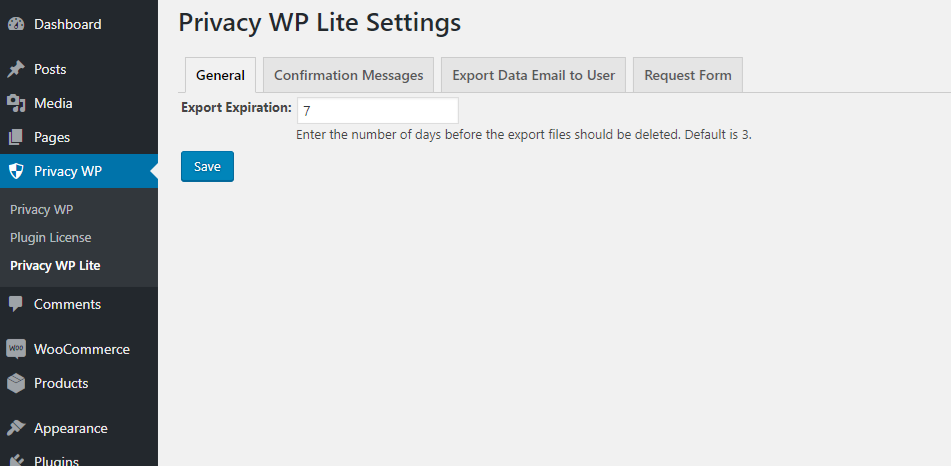Open the Privacy WP Lite submenu link
951x466 pixels.
point(55,265)
